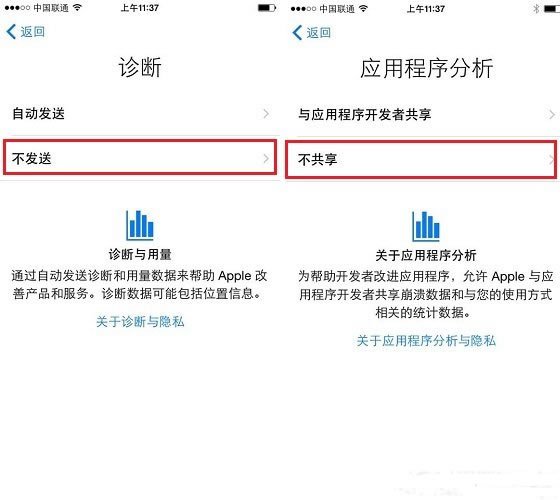This screenshot has height=500, width=560.
Task: Tap 返回 on the 应用程序分析 screen
Action: (311, 32)
